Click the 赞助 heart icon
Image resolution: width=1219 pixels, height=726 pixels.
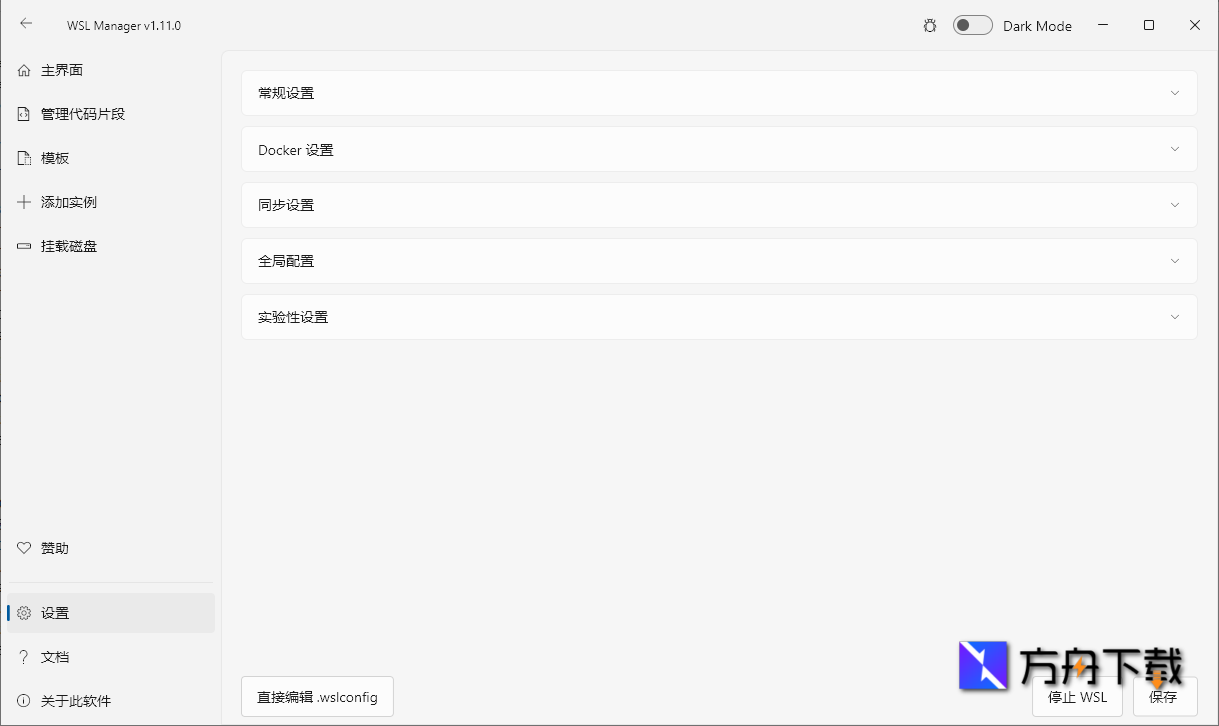(23, 548)
